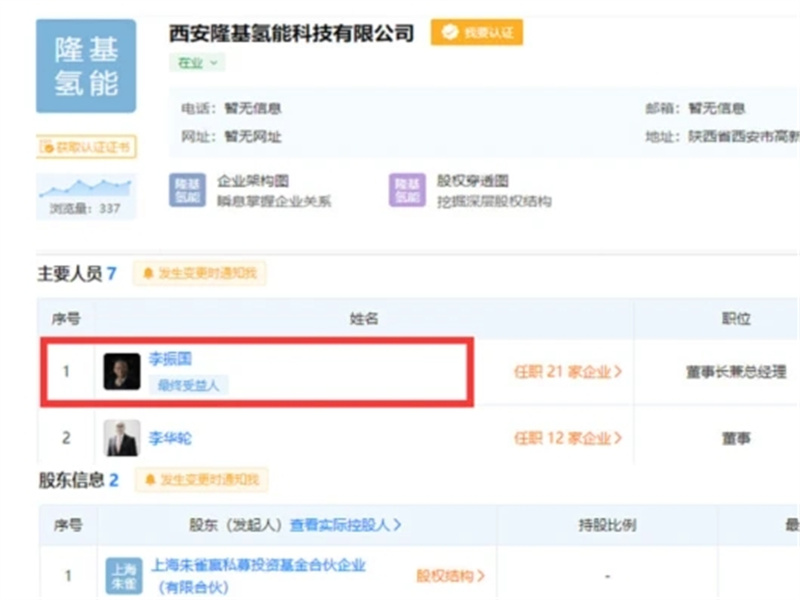The height and width of the screenshot is (600, 800).
Task: Expand 股权结构 for 上海朱雀
Action: (451, 576)
